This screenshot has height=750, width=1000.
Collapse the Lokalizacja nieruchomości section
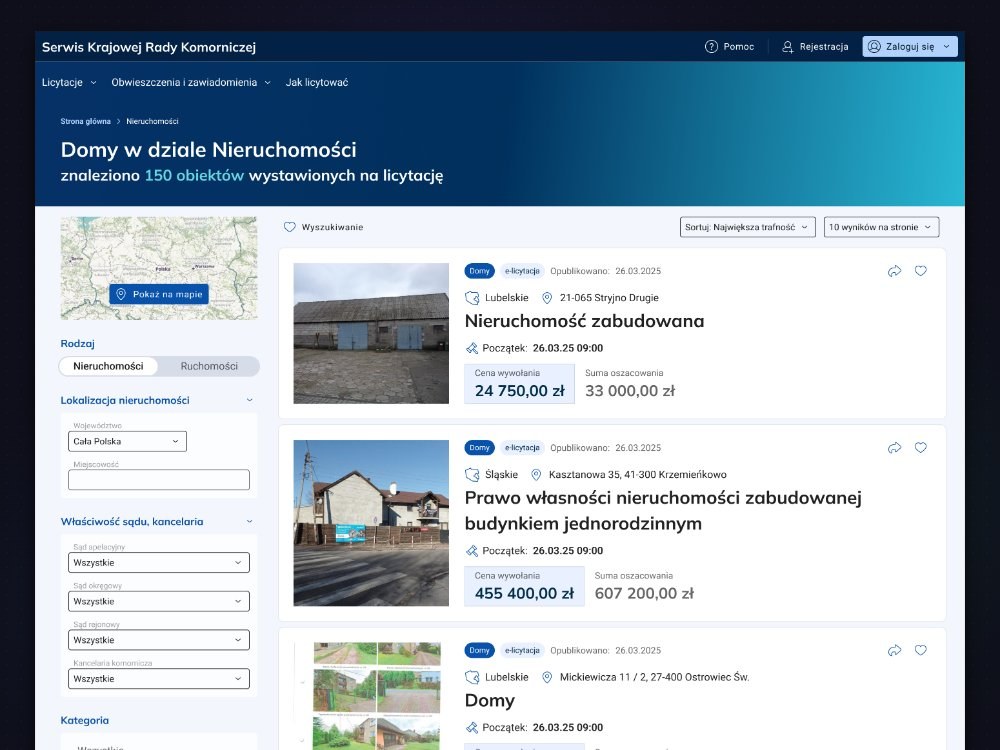click(x=249, y=401)
